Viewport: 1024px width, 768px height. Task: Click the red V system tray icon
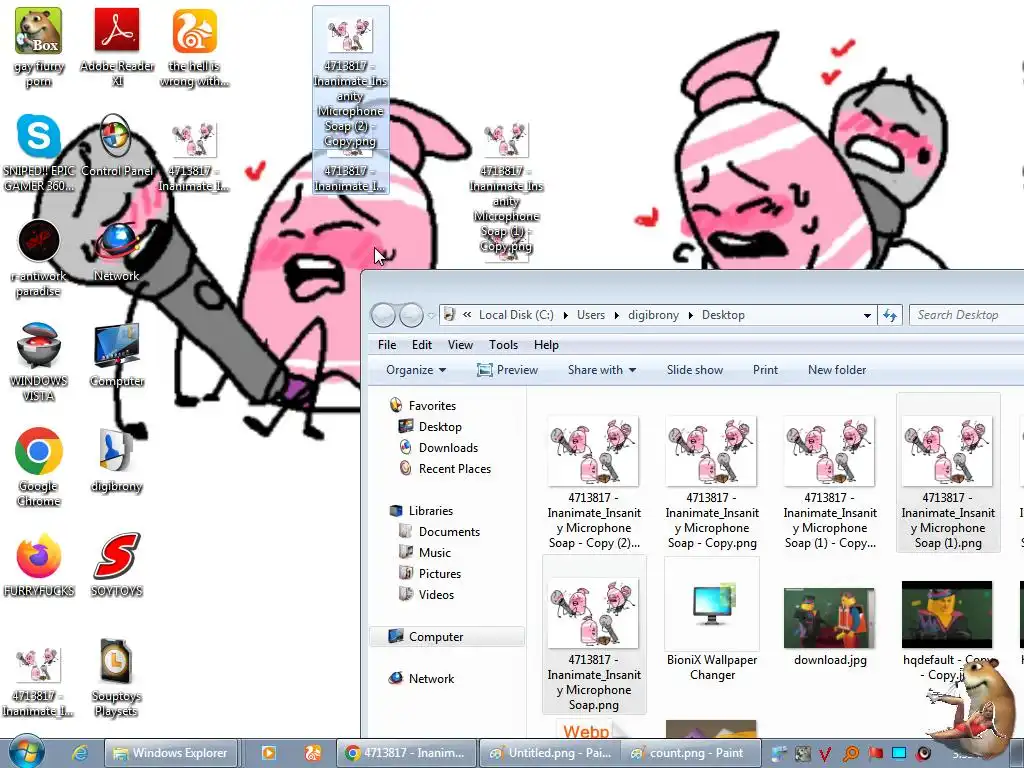825,754
